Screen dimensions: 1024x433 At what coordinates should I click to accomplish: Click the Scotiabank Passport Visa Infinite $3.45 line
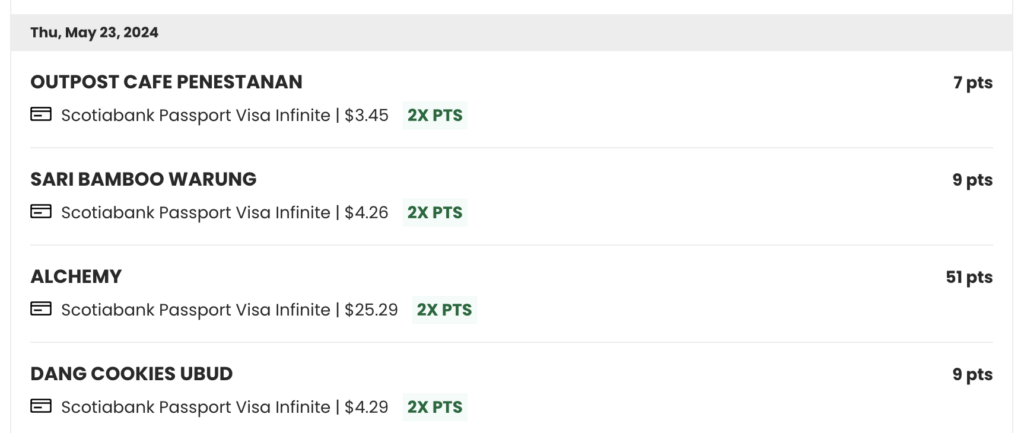224,115
